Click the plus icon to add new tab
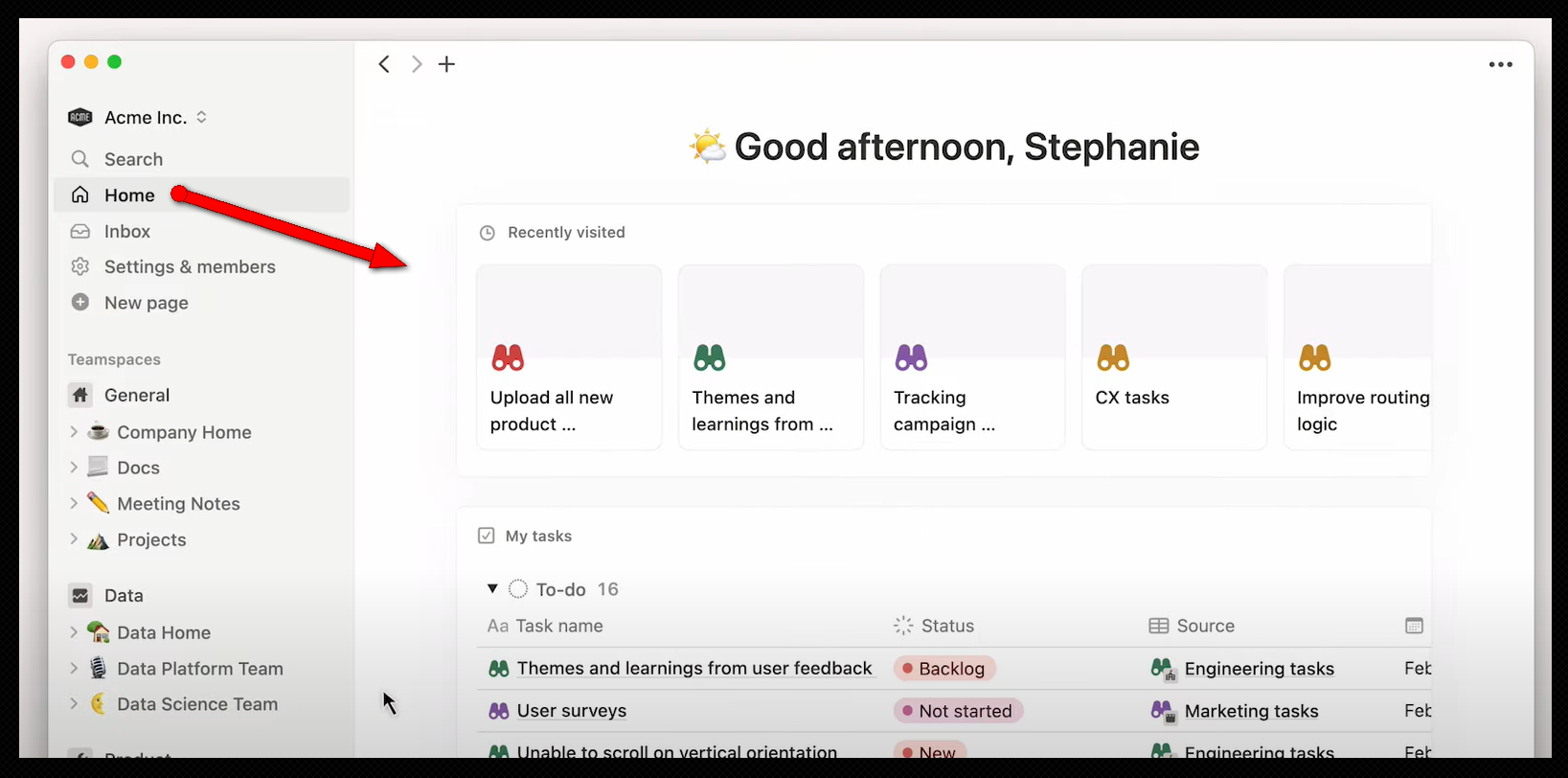This screenshot has width=1568, height=778. coord(446,64)
